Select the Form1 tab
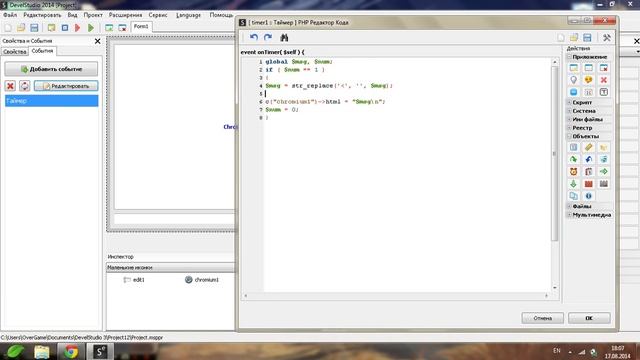 click(x=141, y=27)
